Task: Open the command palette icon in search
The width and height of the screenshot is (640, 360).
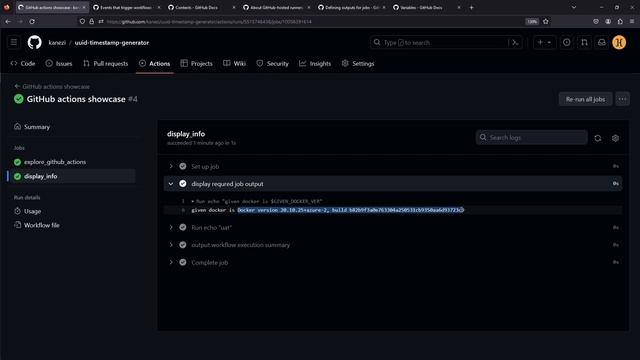Action: coord(516,42)
